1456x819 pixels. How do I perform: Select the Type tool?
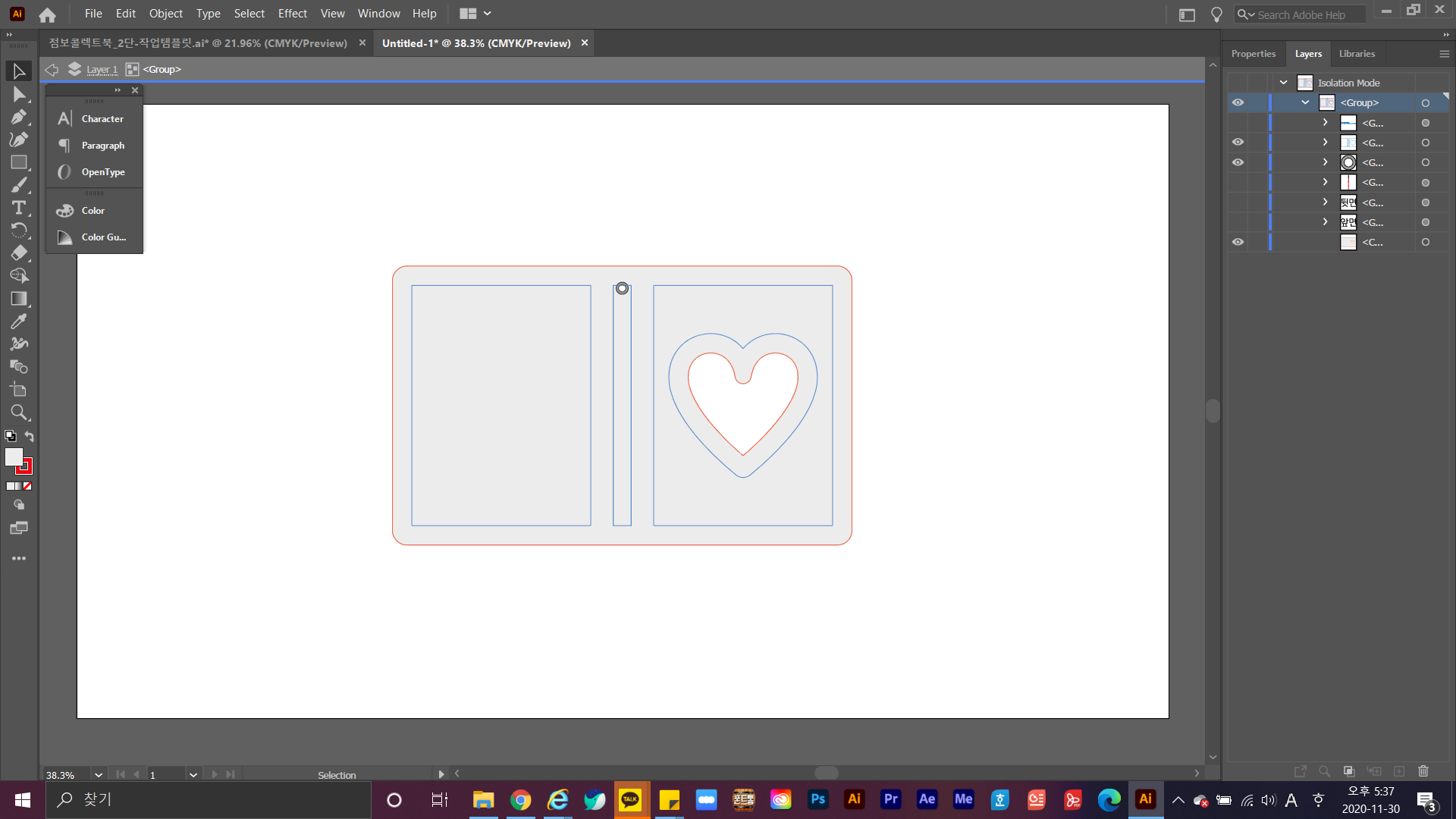coord(18,208)
